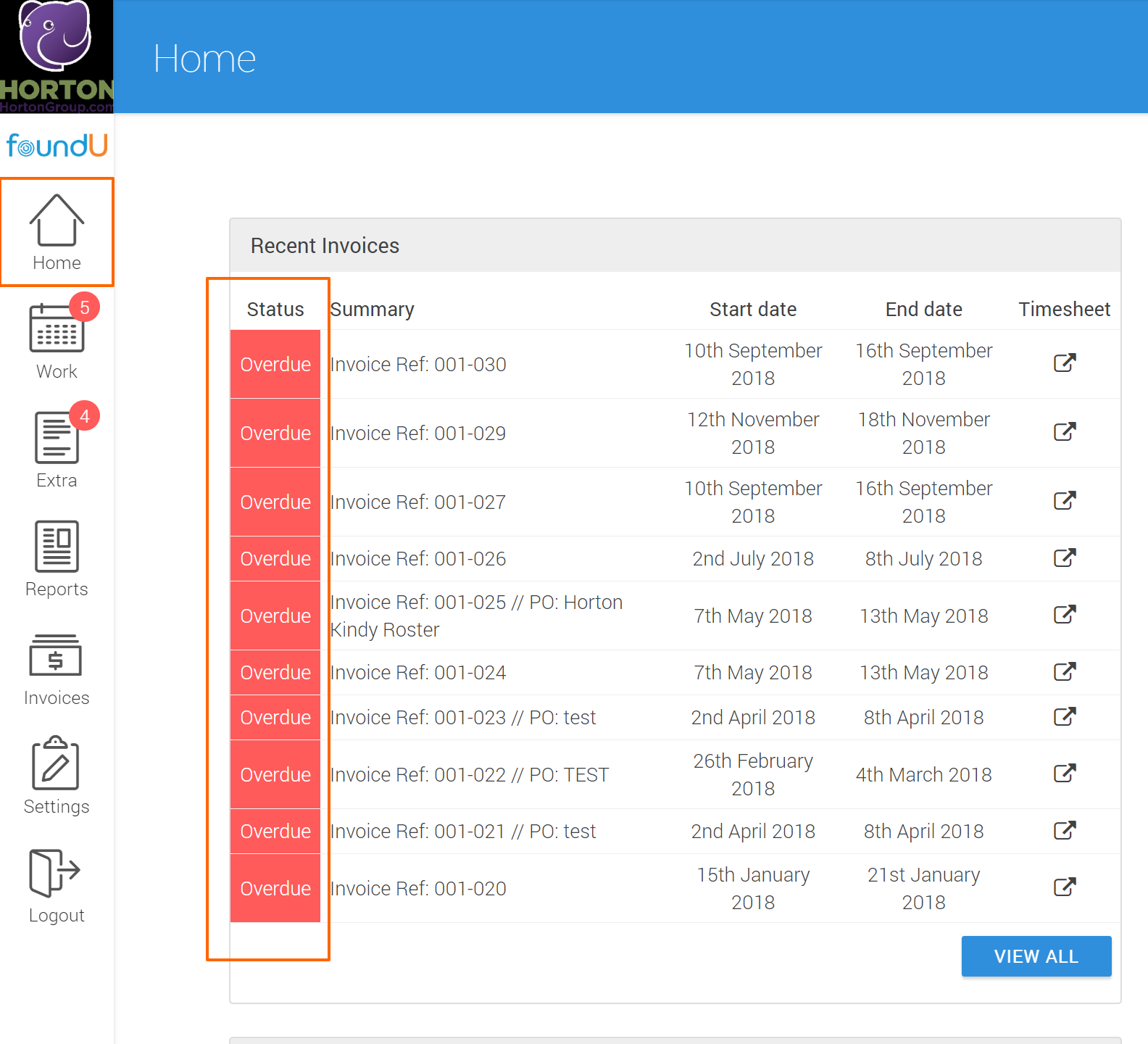Image resolution: width=1148 pixels, height=1044 pixels.
Task: Open timesheet for Invoice 001-030
Action: [1064, 363]
